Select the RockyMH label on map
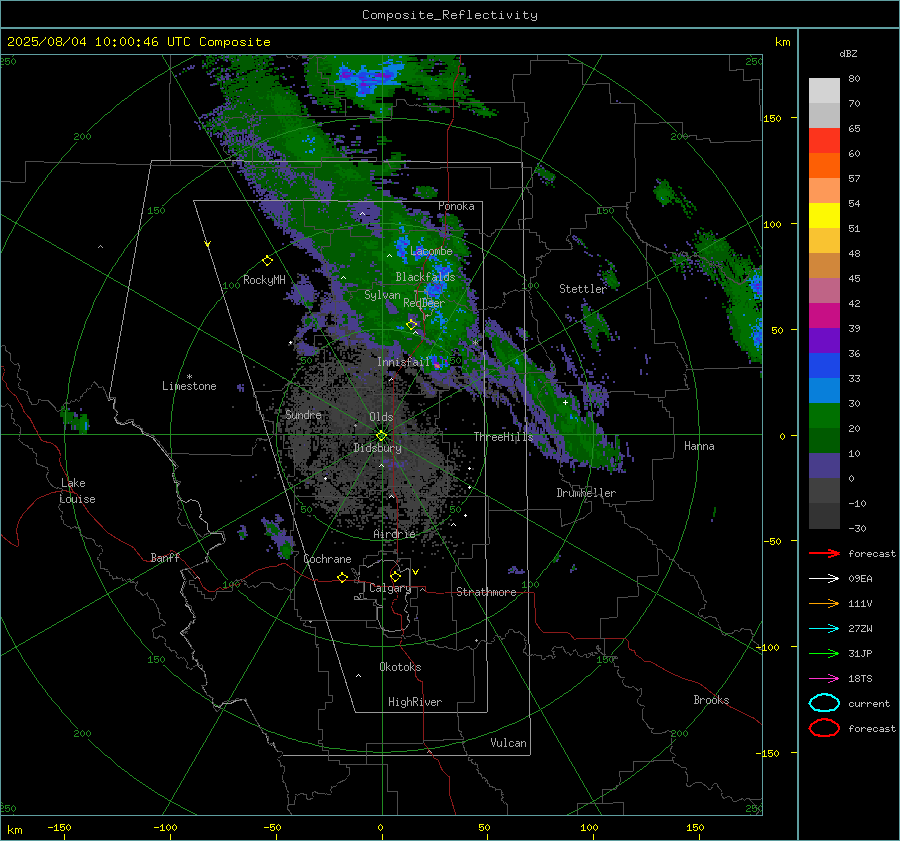Screen dimensions: 900x841 coord(264,280)
